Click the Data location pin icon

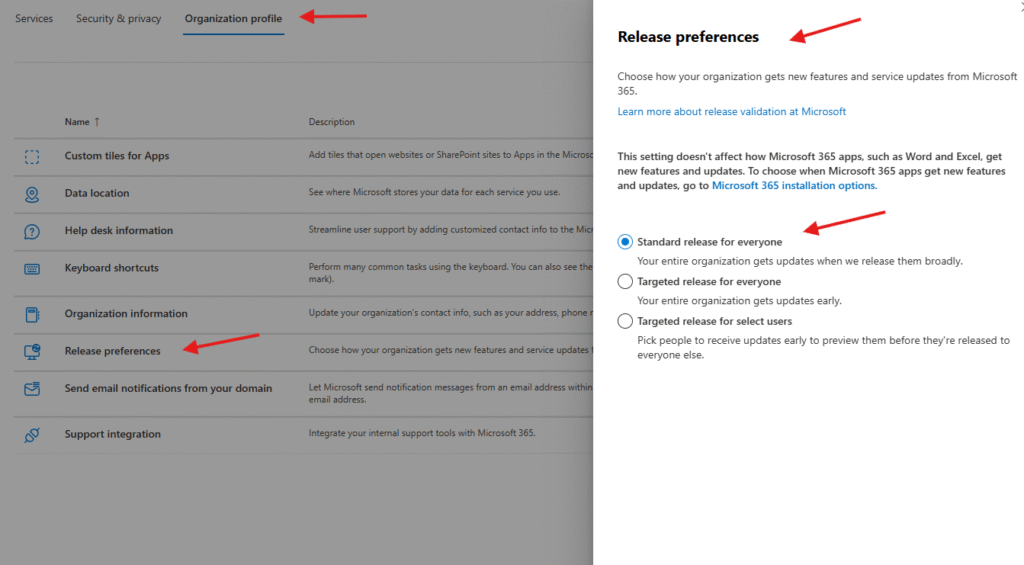[x=32, y=194]
